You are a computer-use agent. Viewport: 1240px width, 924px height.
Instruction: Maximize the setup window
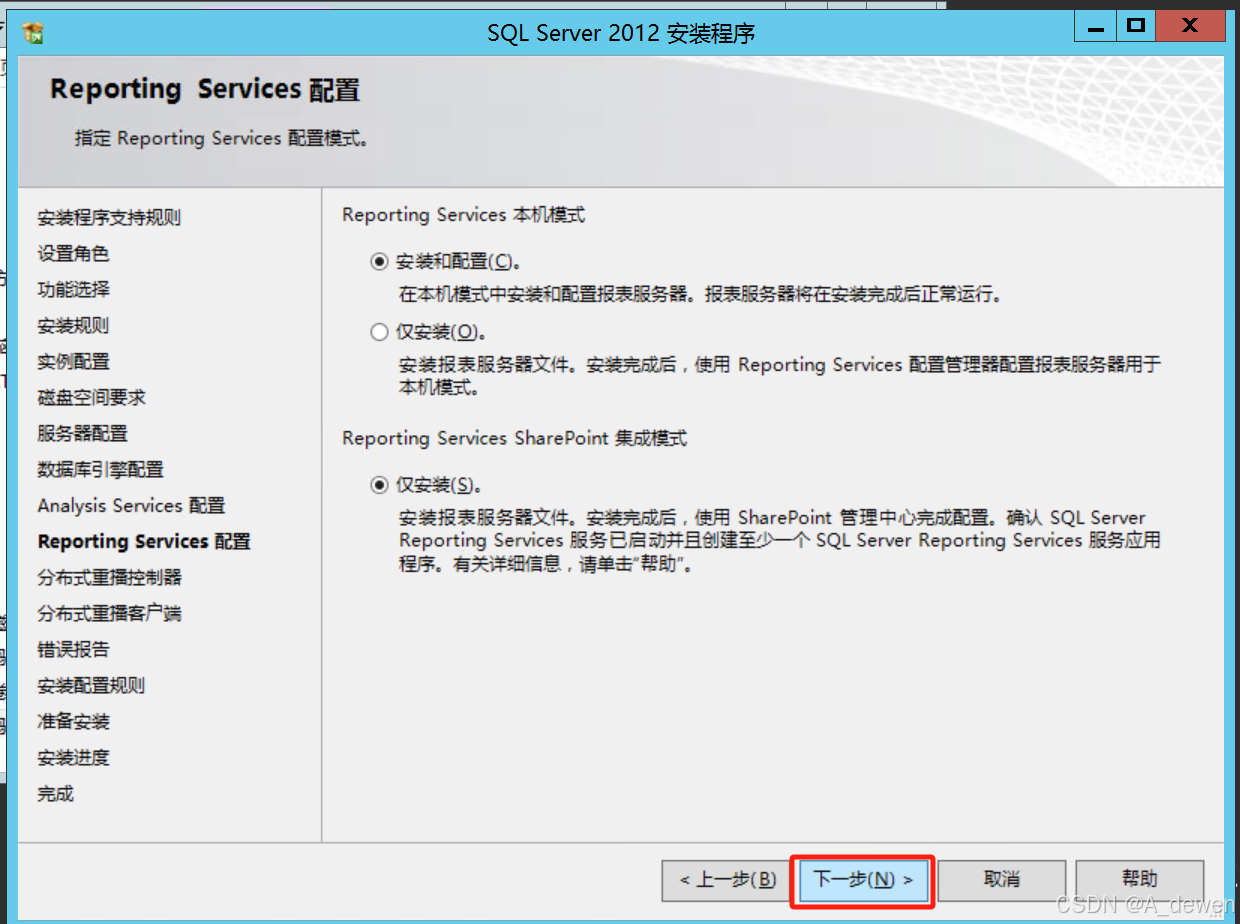click(x=1136, y=25)
